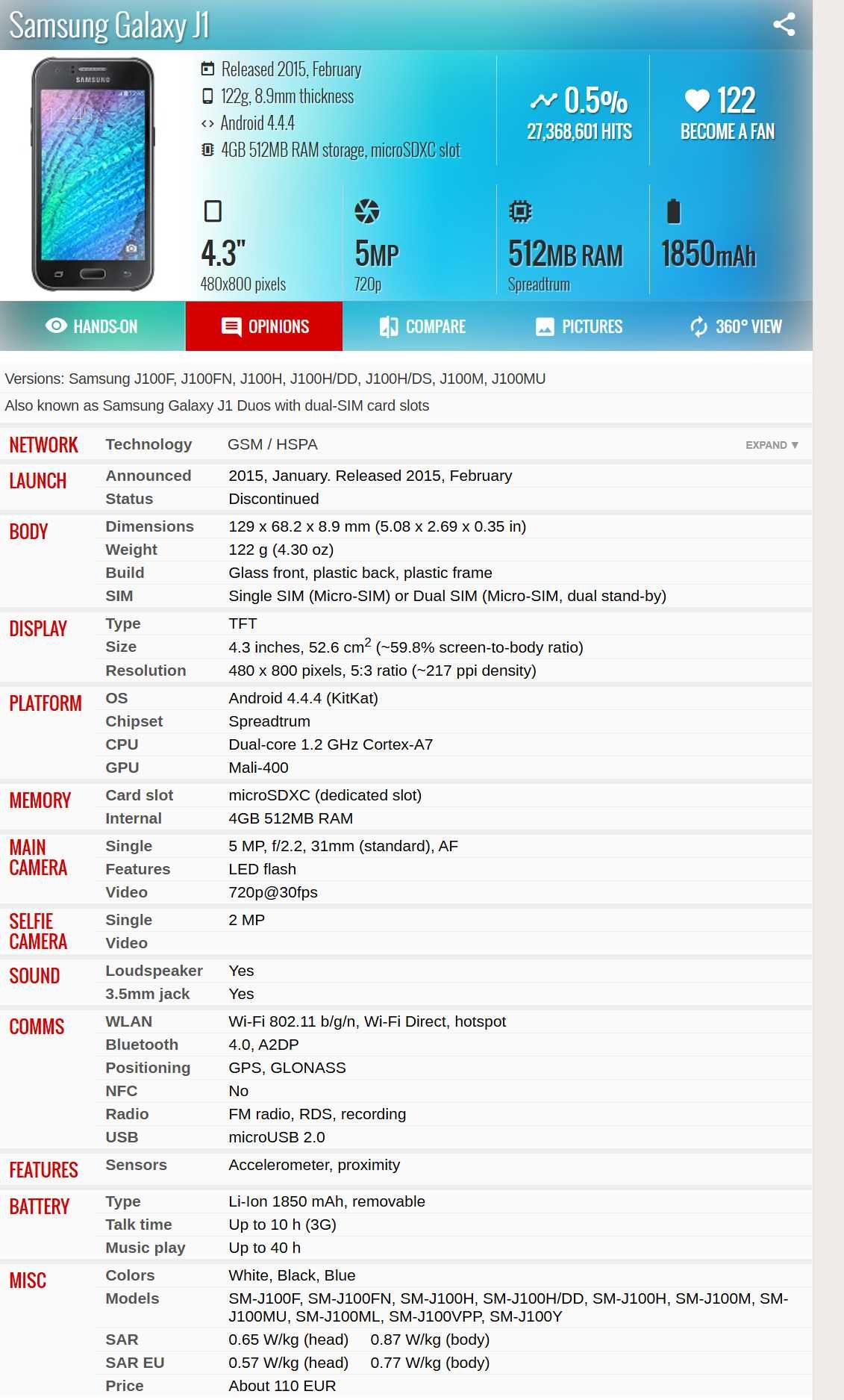Click the Technology link in Network

(x=149, y=444)
